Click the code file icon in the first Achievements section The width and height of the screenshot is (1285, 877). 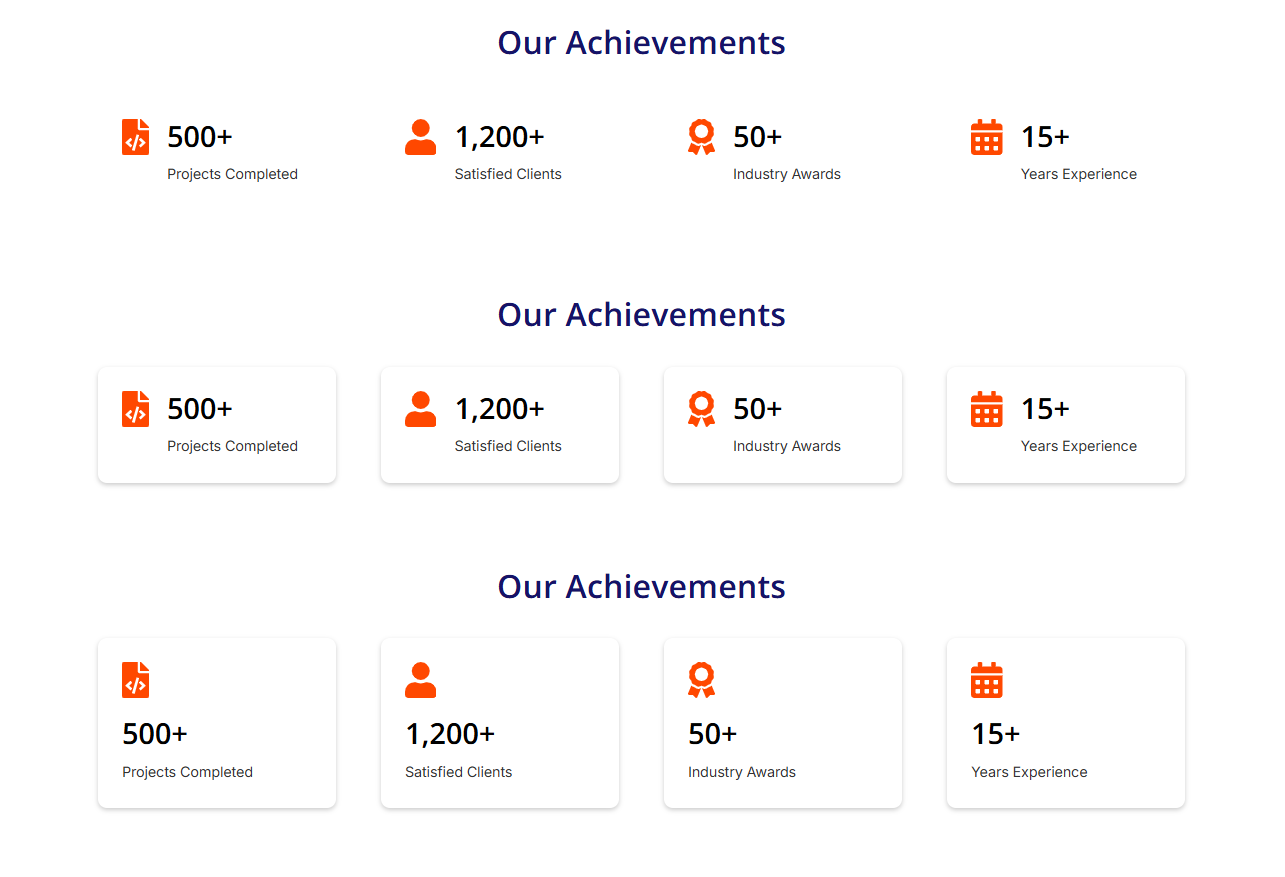(136, 137)
